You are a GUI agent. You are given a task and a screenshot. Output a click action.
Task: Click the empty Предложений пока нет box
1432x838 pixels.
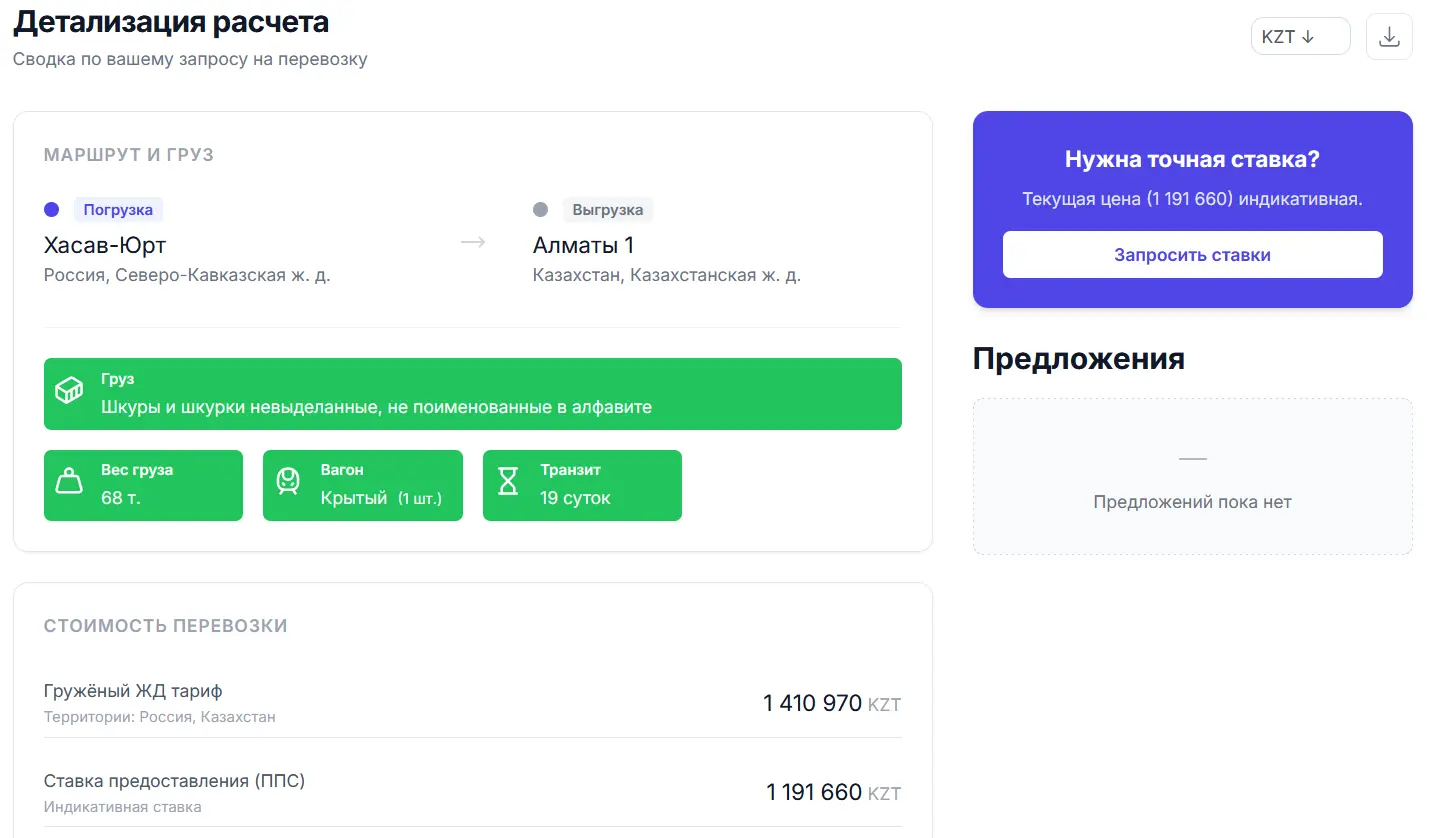click(x=1192, y=477)
